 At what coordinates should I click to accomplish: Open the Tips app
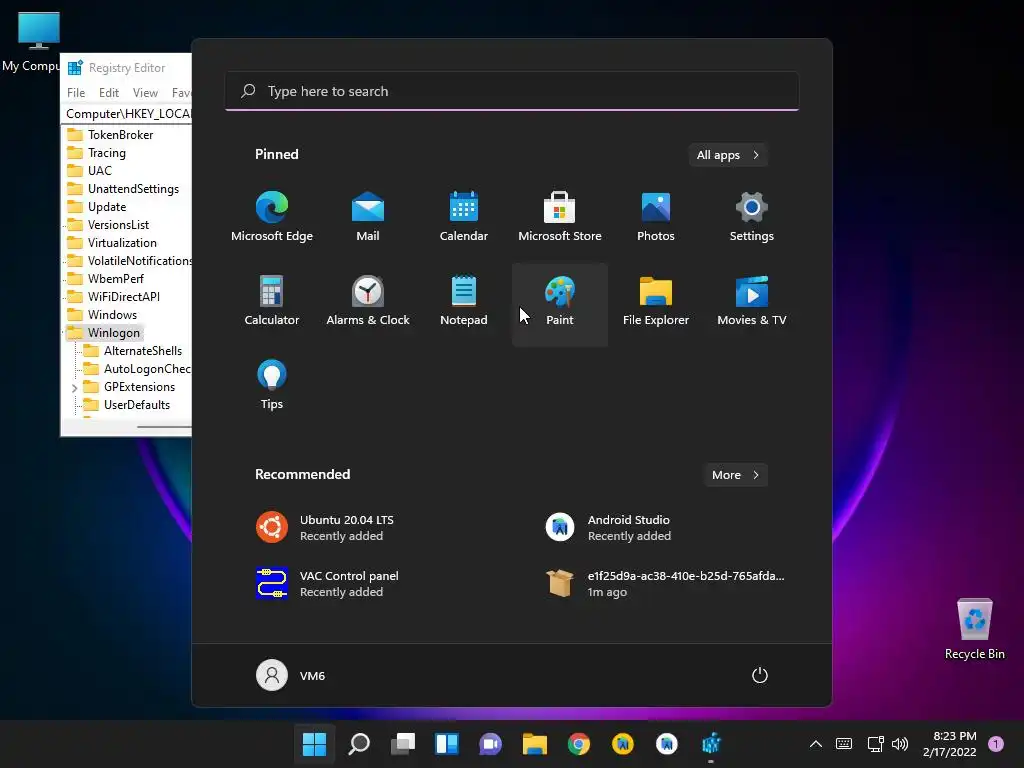[272, 387]
